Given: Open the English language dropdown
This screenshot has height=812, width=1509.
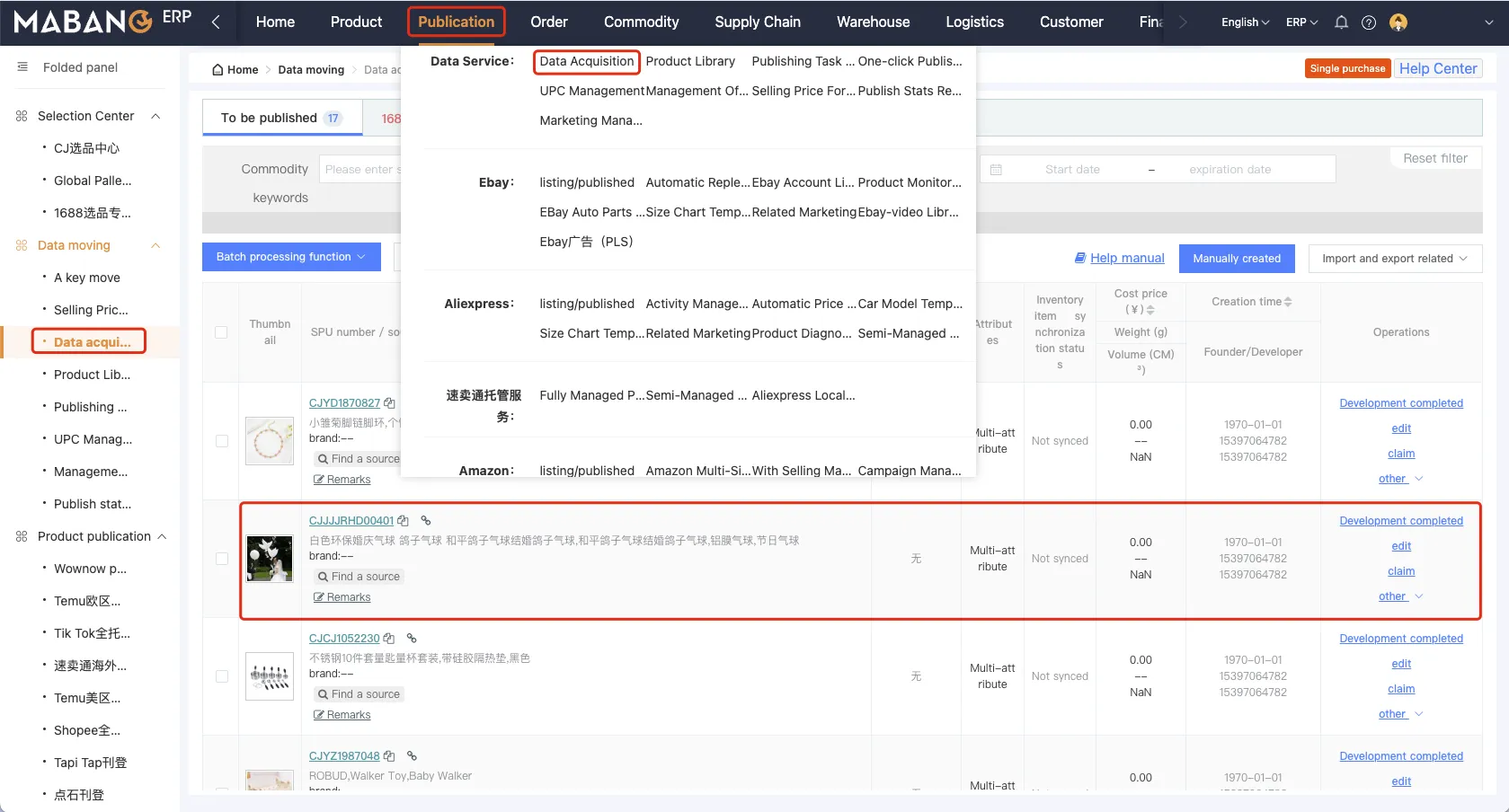Looking at the screenshot, I should 1245,22.
